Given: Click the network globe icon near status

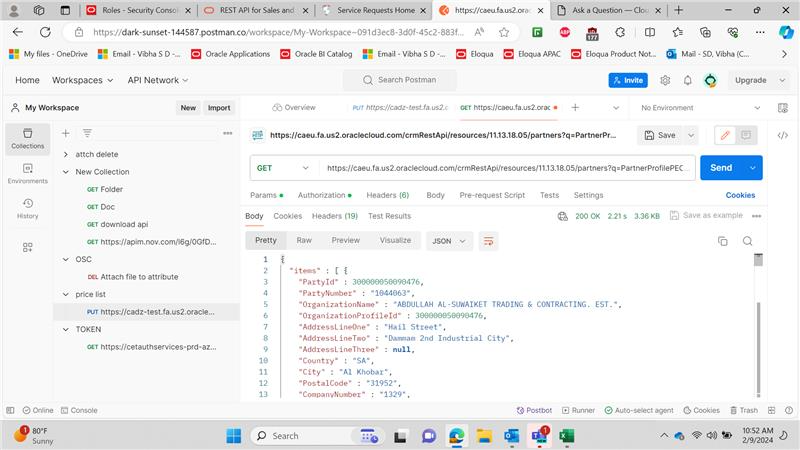Looking at the screenshot, I should (563, 216).
